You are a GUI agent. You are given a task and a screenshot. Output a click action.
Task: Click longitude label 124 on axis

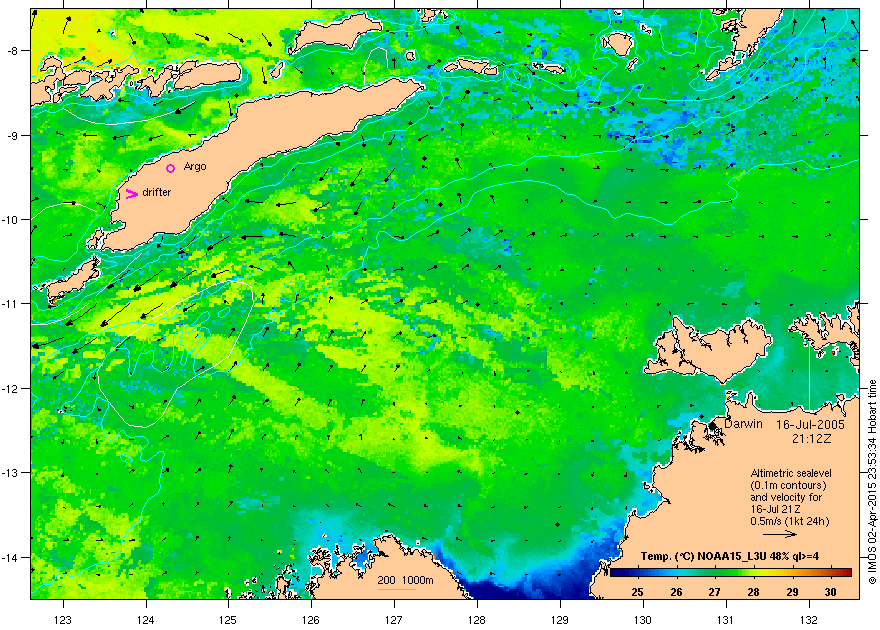[x=146, y=620]
